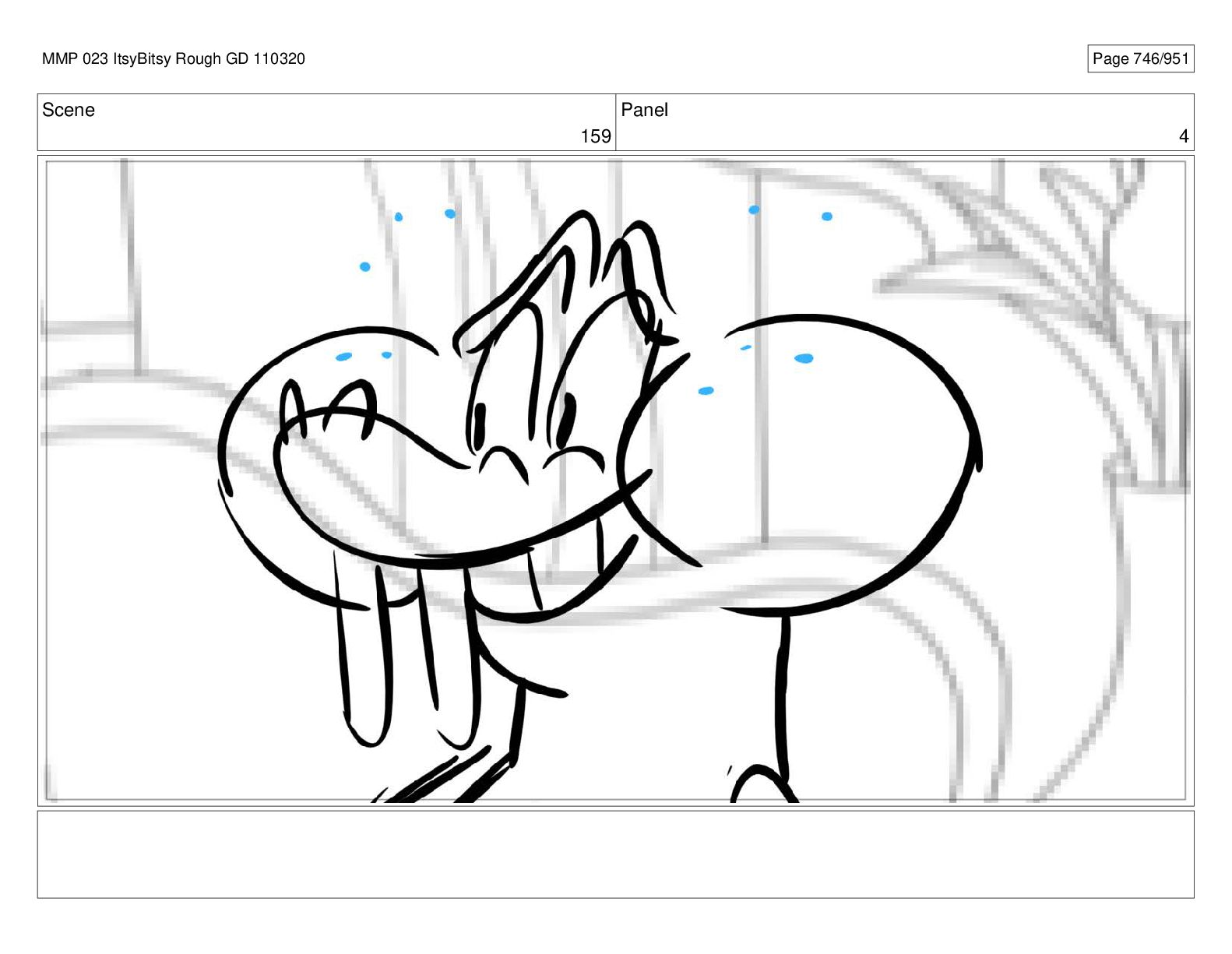Click the storyboard drawing of the character
This screenshot has width=1232, height=954.
[x=615, y=481]
